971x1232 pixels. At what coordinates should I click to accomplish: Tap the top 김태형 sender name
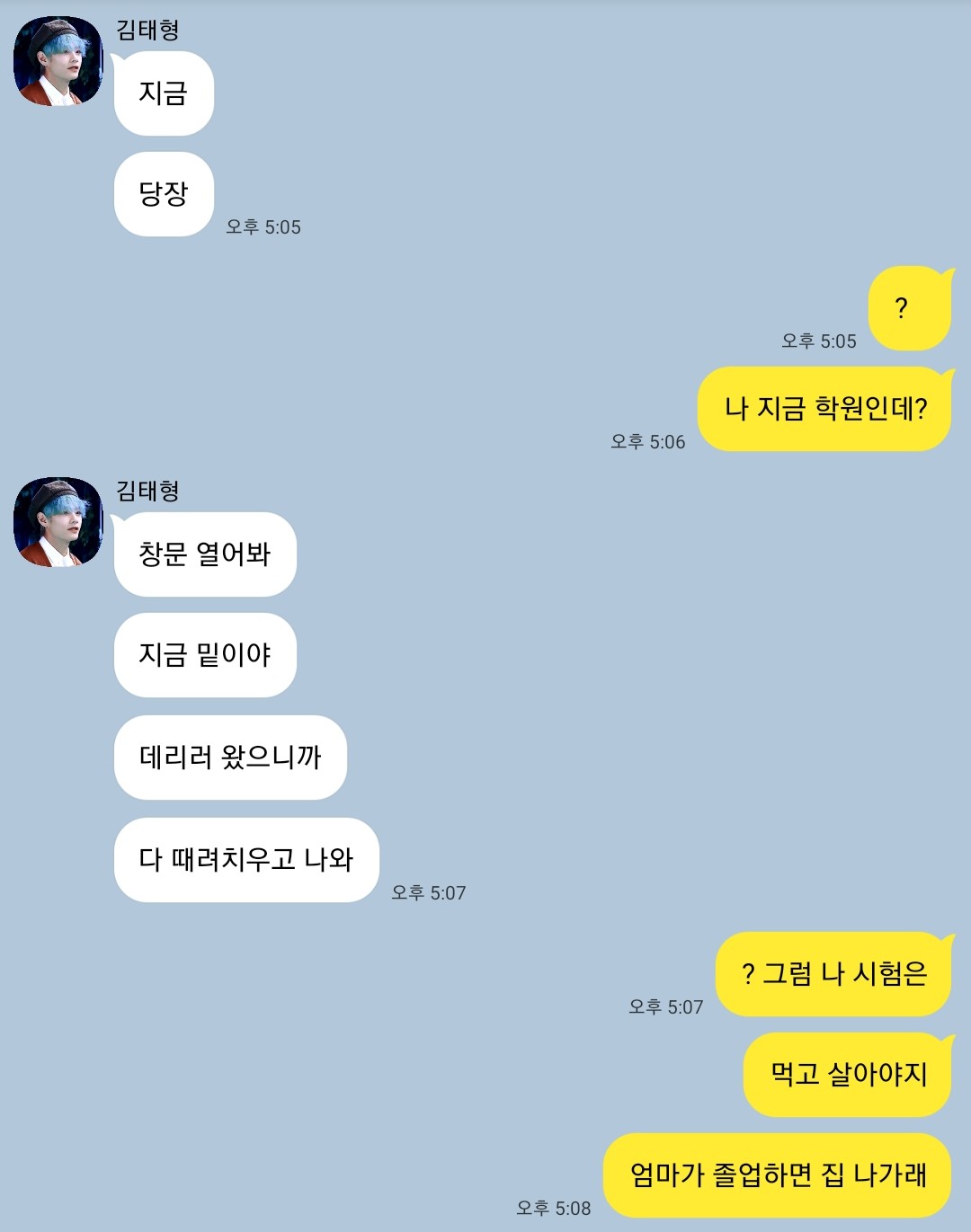[147, 30]
